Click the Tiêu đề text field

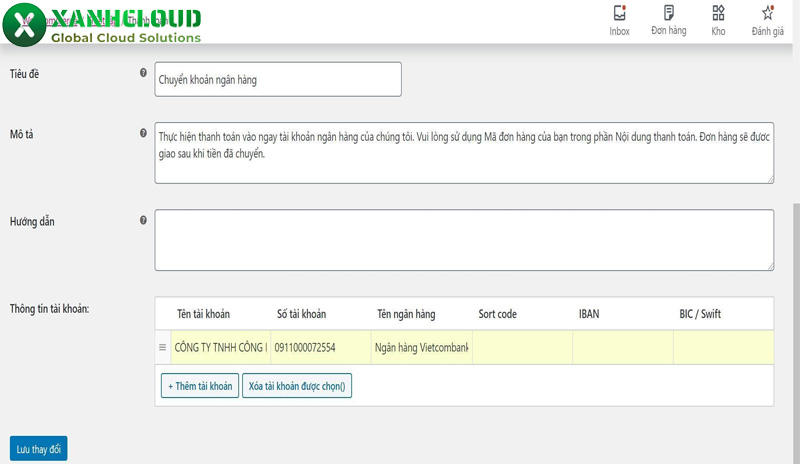tap(278, 80)
